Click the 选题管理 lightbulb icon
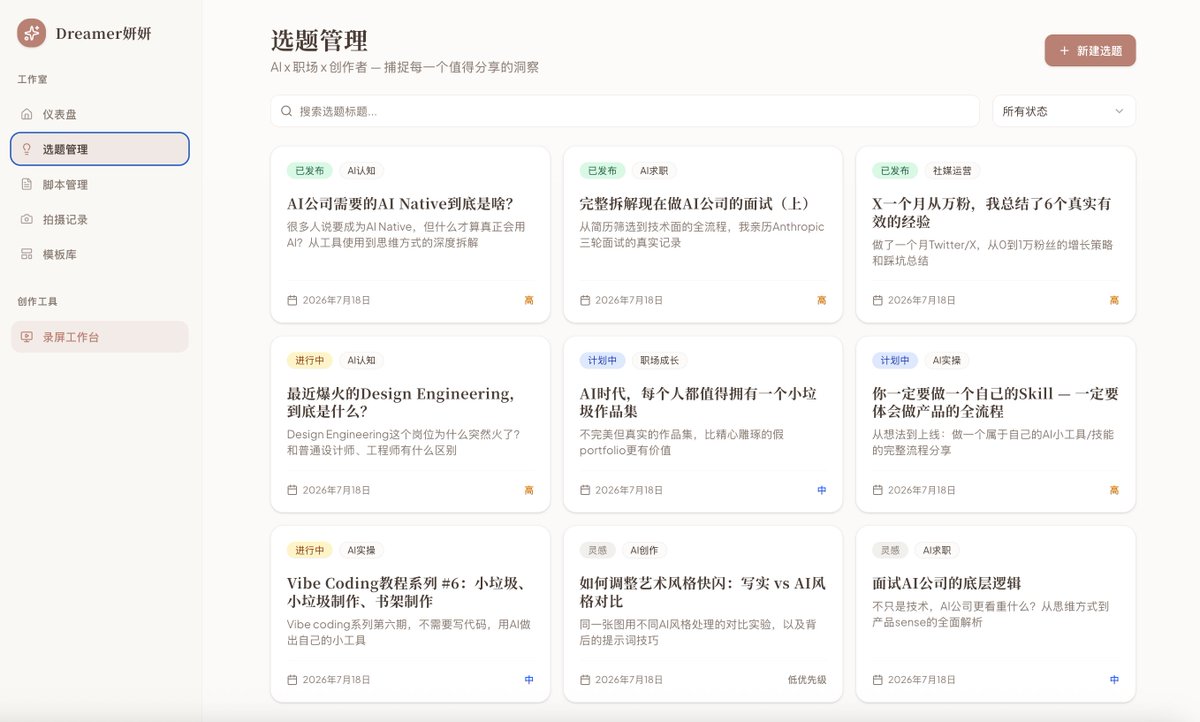Viewport: 1200px width, 722px height. click(x=27, y=149)
